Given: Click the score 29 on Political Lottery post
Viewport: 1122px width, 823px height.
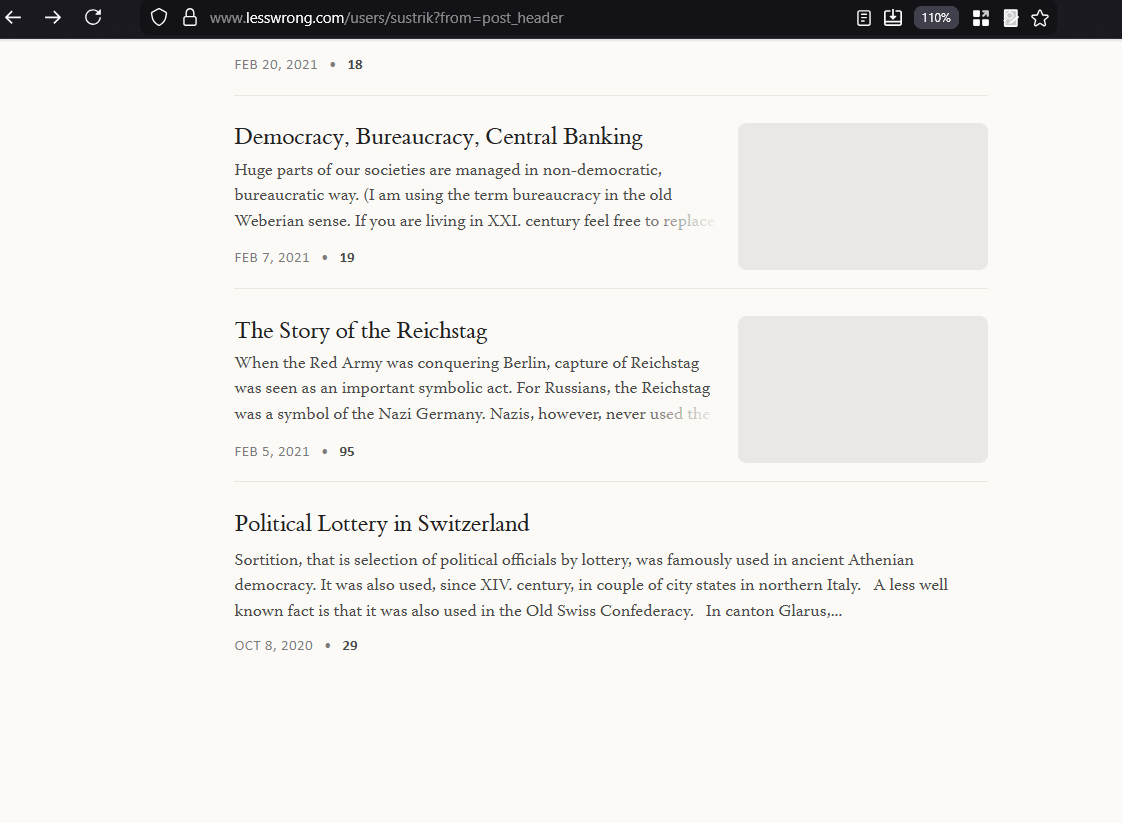Looking at the screenshot, I should 350,646.
